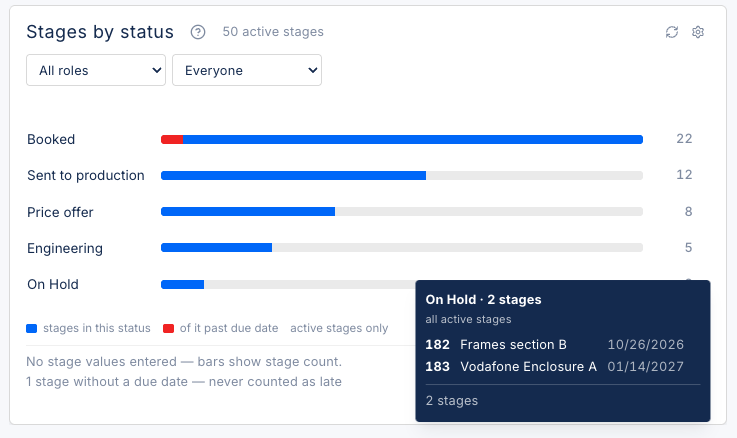737x438 pixels.
Task: Click the Sent to production label
Action: tap(86, 175)
